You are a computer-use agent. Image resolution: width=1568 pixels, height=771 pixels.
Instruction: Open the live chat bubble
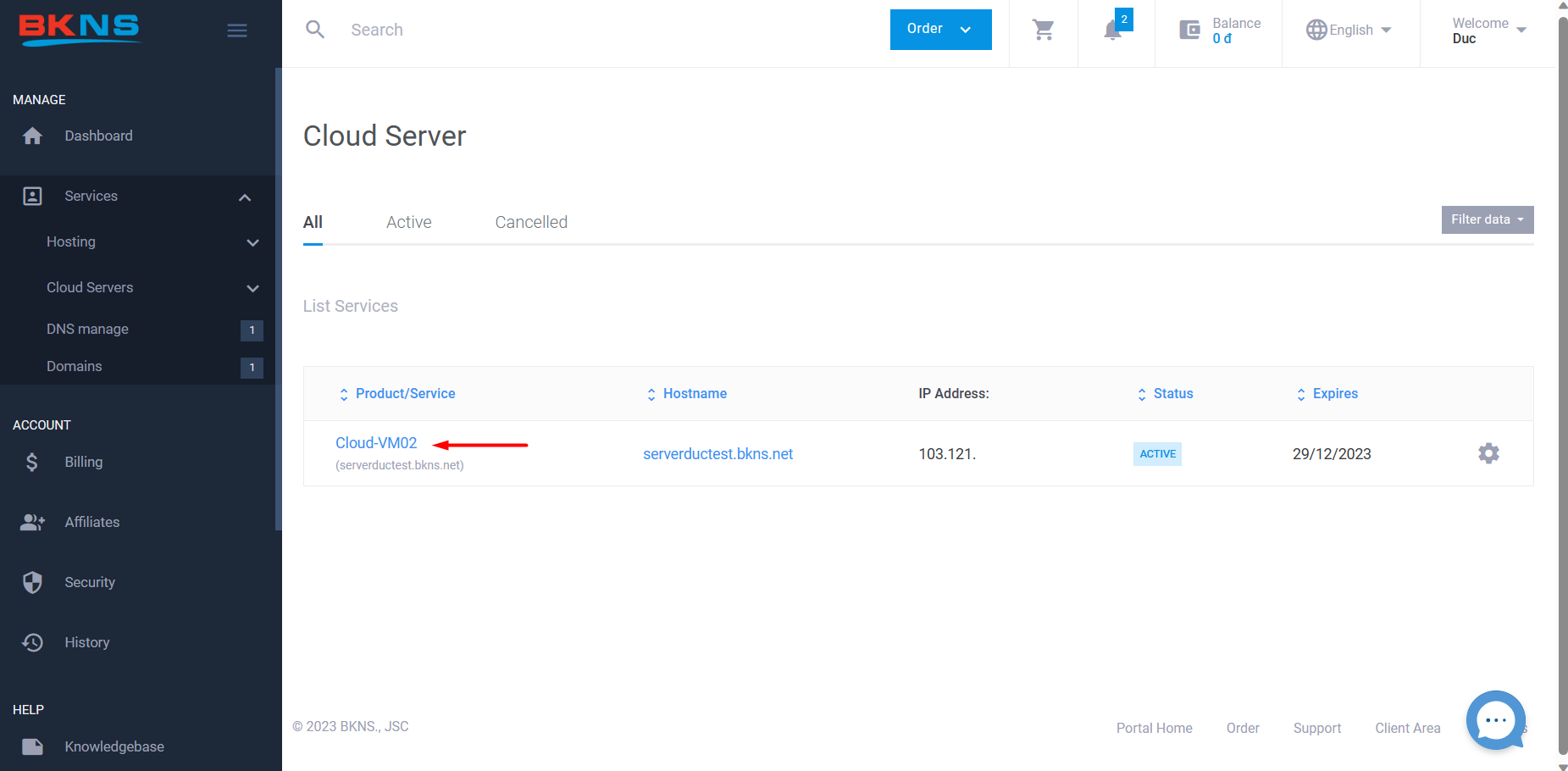pyautogui.click(x=1496, y=720)
